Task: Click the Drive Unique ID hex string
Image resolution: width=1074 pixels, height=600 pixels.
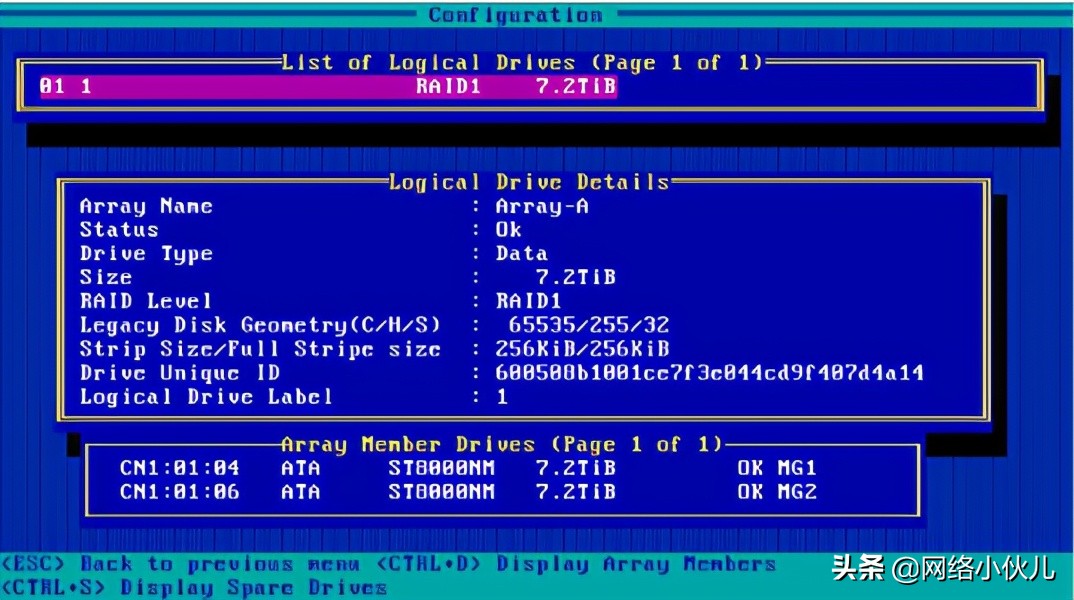Action: [x=709, y=373]
